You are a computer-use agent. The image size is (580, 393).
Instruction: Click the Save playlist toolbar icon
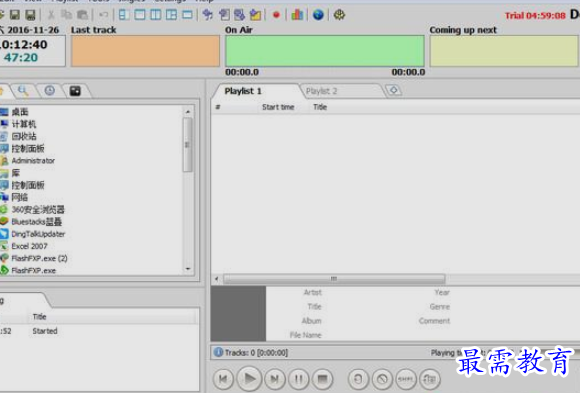(x=14, y=15)
